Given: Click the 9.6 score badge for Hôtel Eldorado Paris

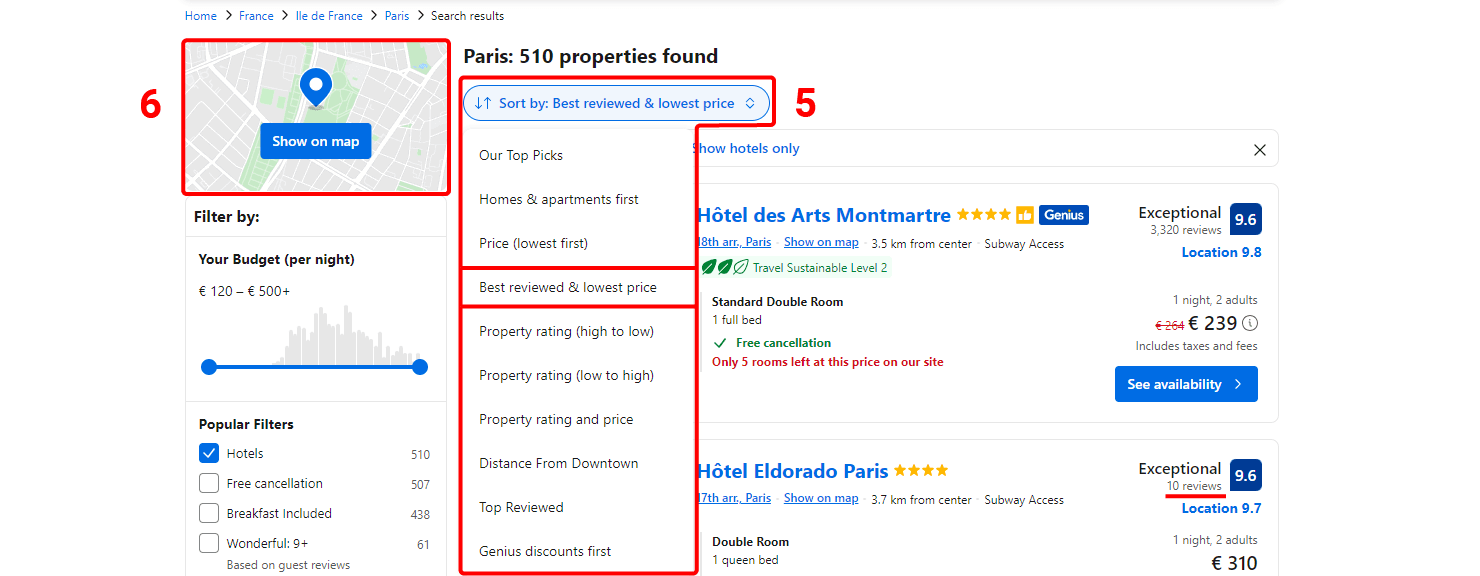Looking at the screenshot, I should point(1245,476).
